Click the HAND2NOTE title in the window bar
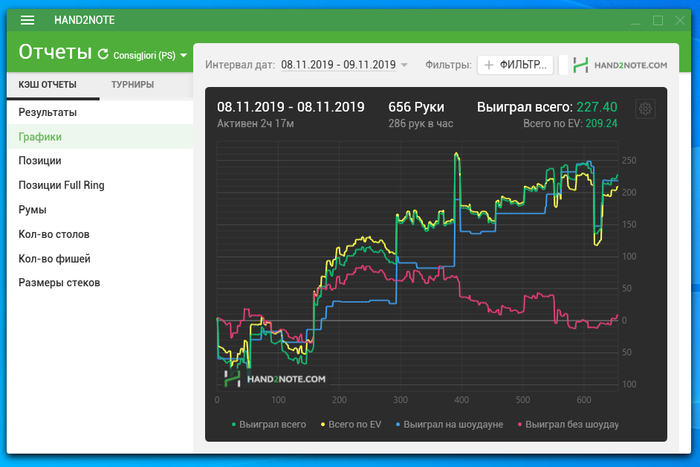Screen dimensions: 700x467 tap(84, 20)
